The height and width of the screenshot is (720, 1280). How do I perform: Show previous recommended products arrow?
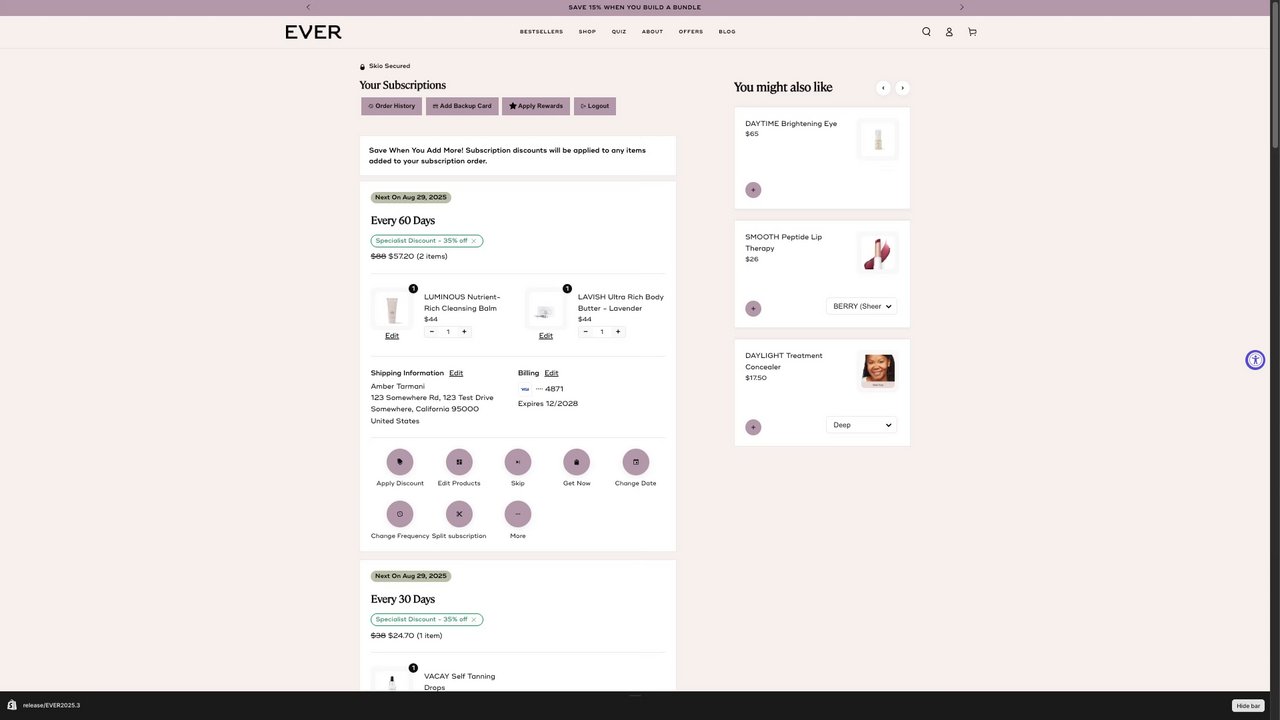[883, 88]
